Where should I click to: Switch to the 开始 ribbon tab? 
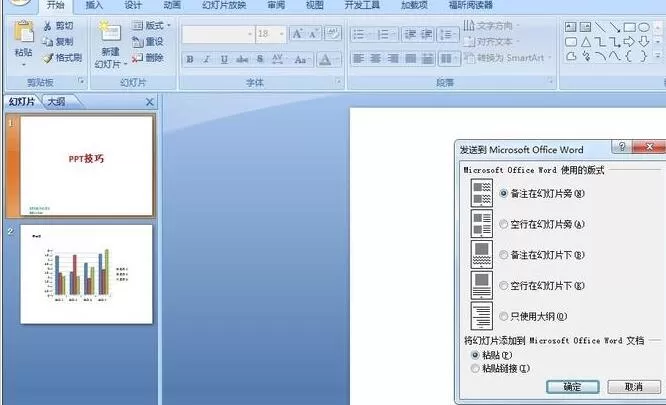(55, 5)
